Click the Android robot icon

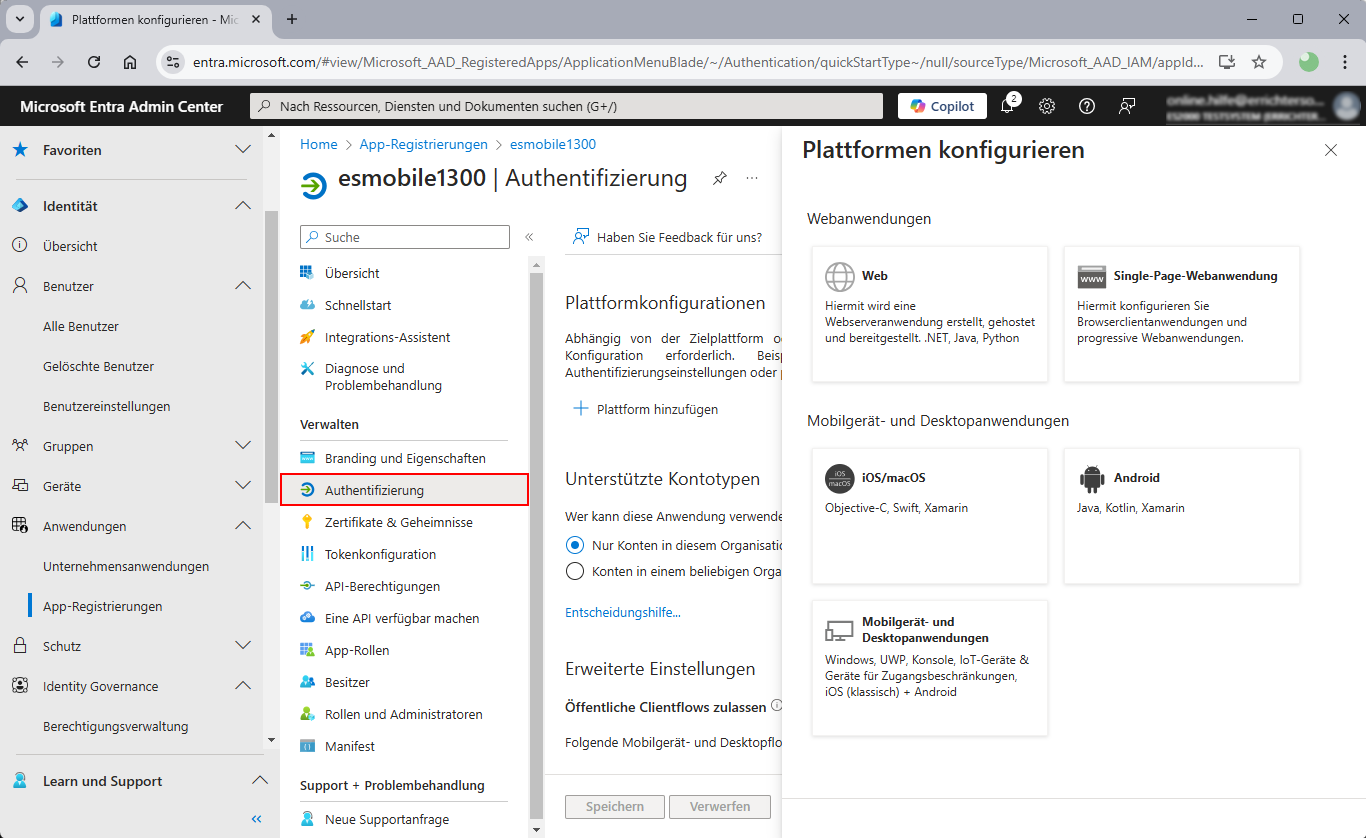pos(1092,478)
